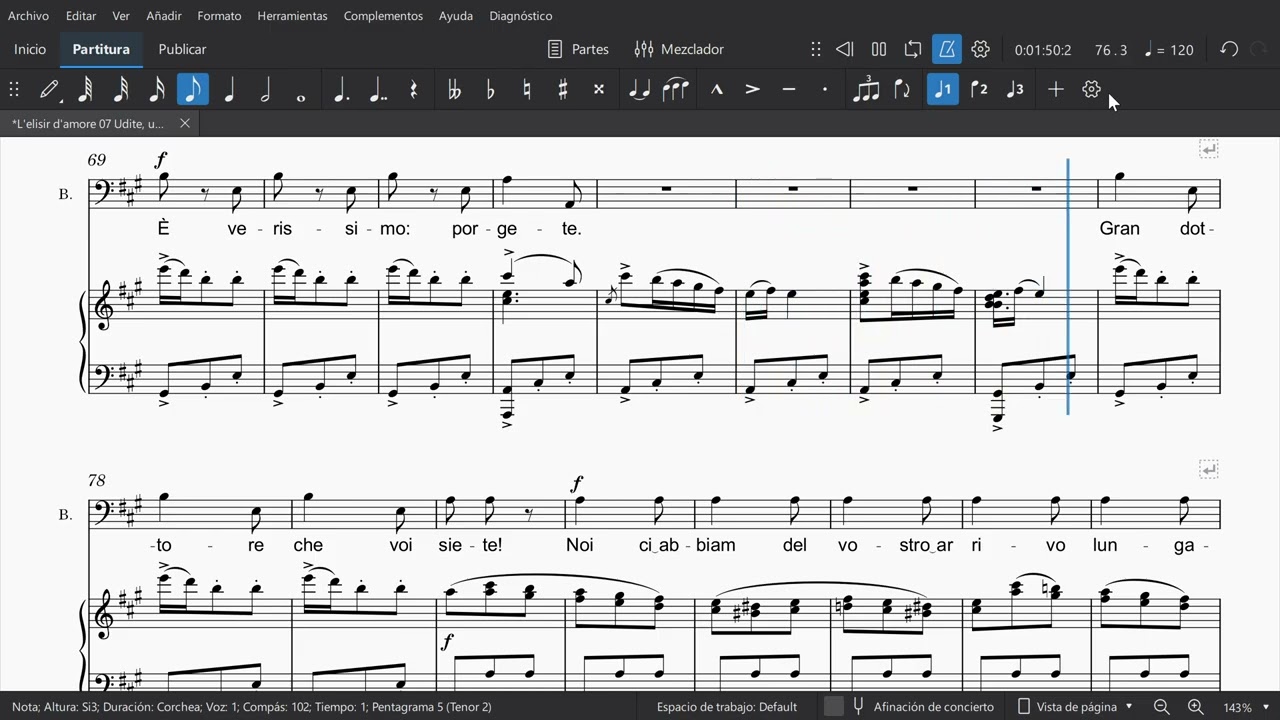1280x720 pixels.
Task: Open the Ver menu
Action: point(121,16)
